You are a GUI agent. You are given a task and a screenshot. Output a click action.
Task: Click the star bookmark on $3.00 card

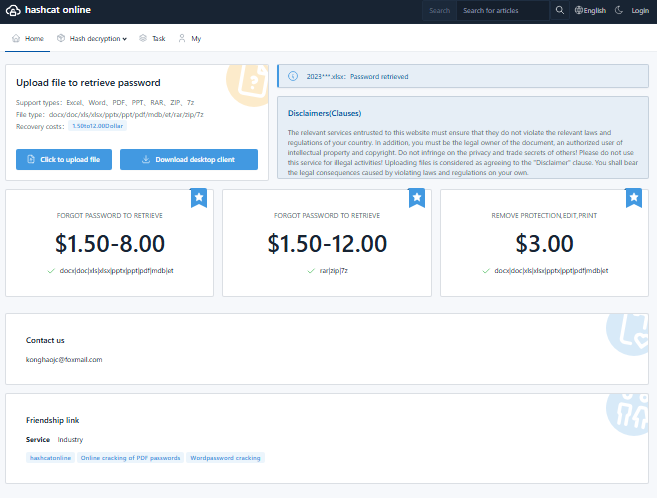pos(634,197)
